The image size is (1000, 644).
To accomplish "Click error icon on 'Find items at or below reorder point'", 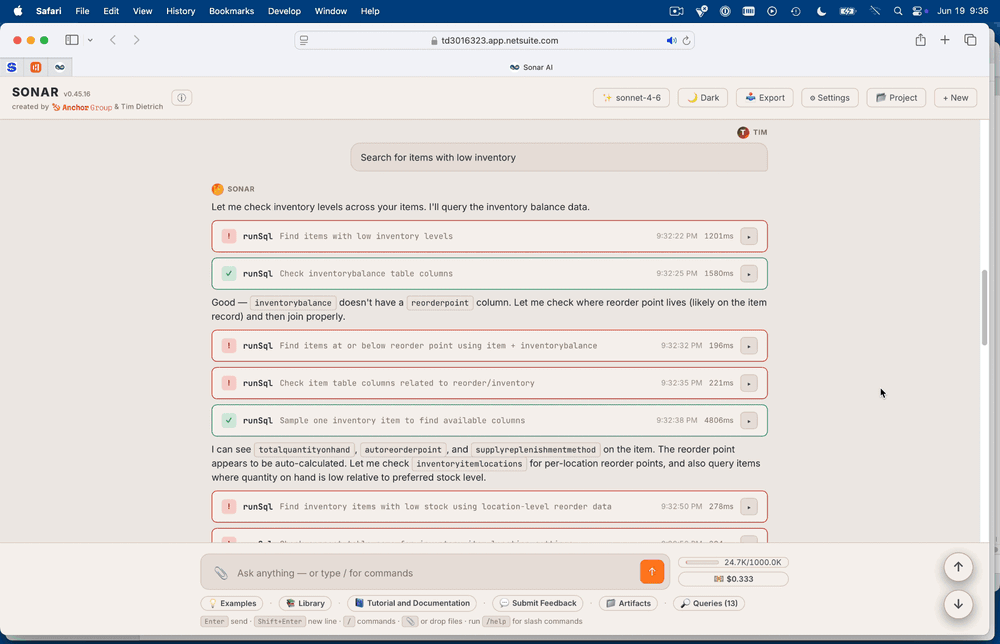I will (229, 346).
